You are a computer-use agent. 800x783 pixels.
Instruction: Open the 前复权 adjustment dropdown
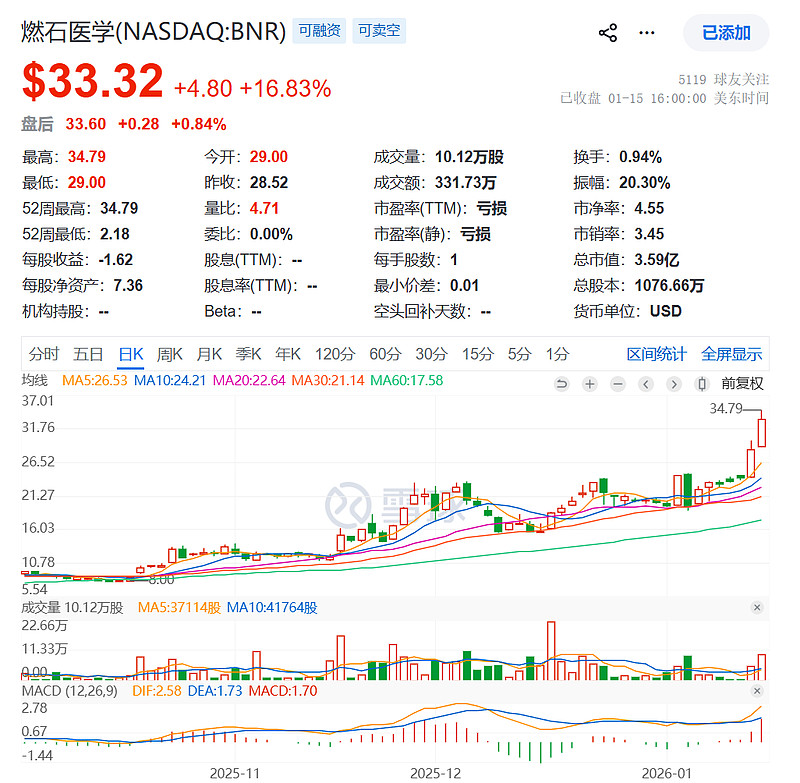pyautogui.click(x=742, y=384)
